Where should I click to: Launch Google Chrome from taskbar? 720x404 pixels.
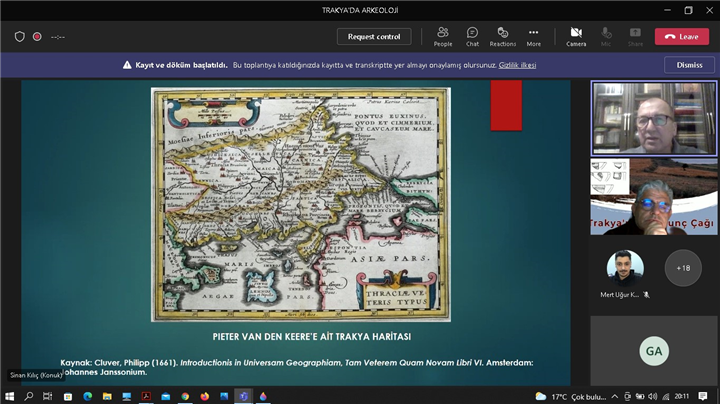coord(185,396)
